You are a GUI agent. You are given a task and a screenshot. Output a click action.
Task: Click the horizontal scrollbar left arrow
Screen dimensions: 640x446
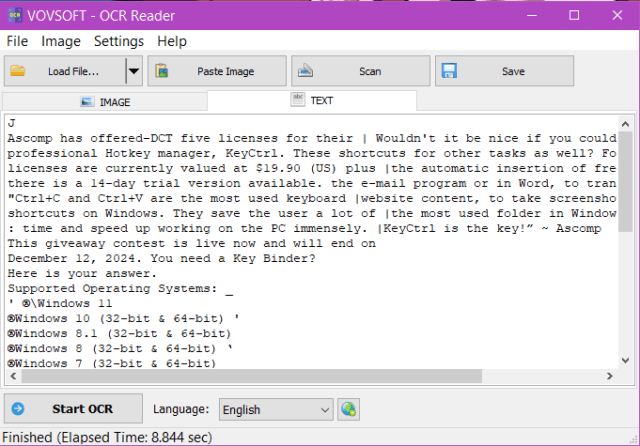(13, 376)
